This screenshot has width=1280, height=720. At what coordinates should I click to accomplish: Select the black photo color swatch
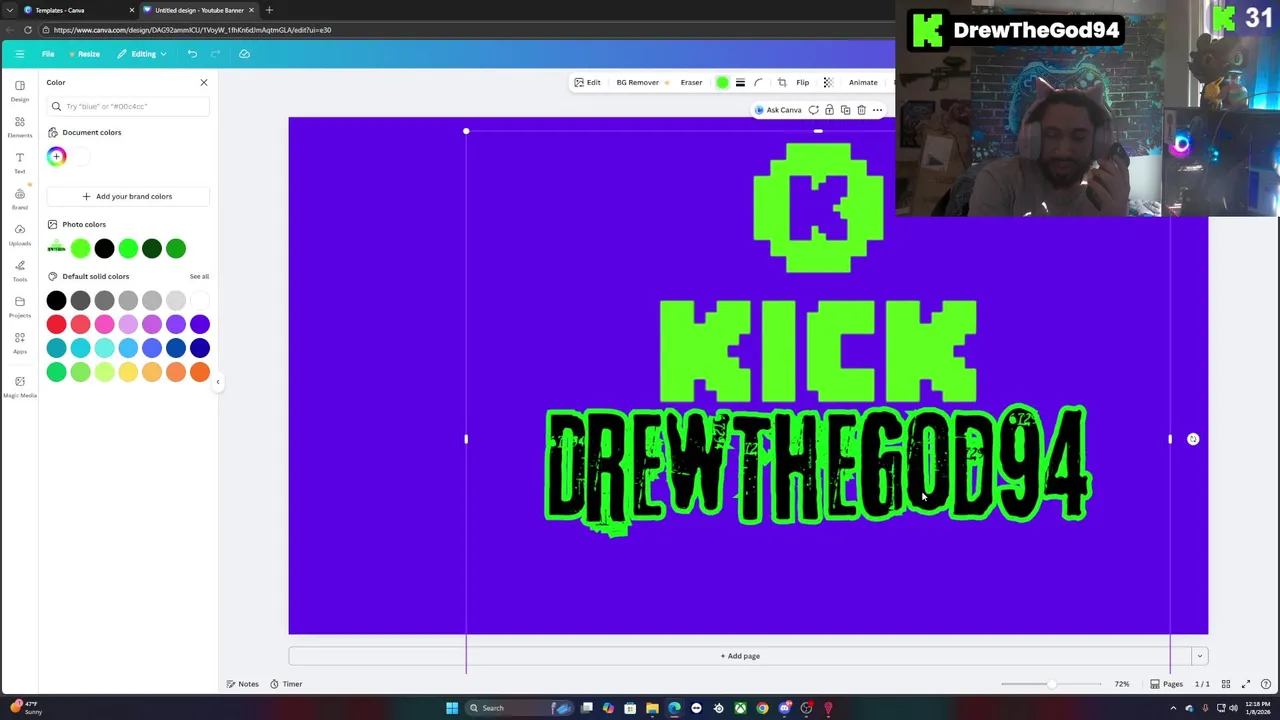(104, 248)
